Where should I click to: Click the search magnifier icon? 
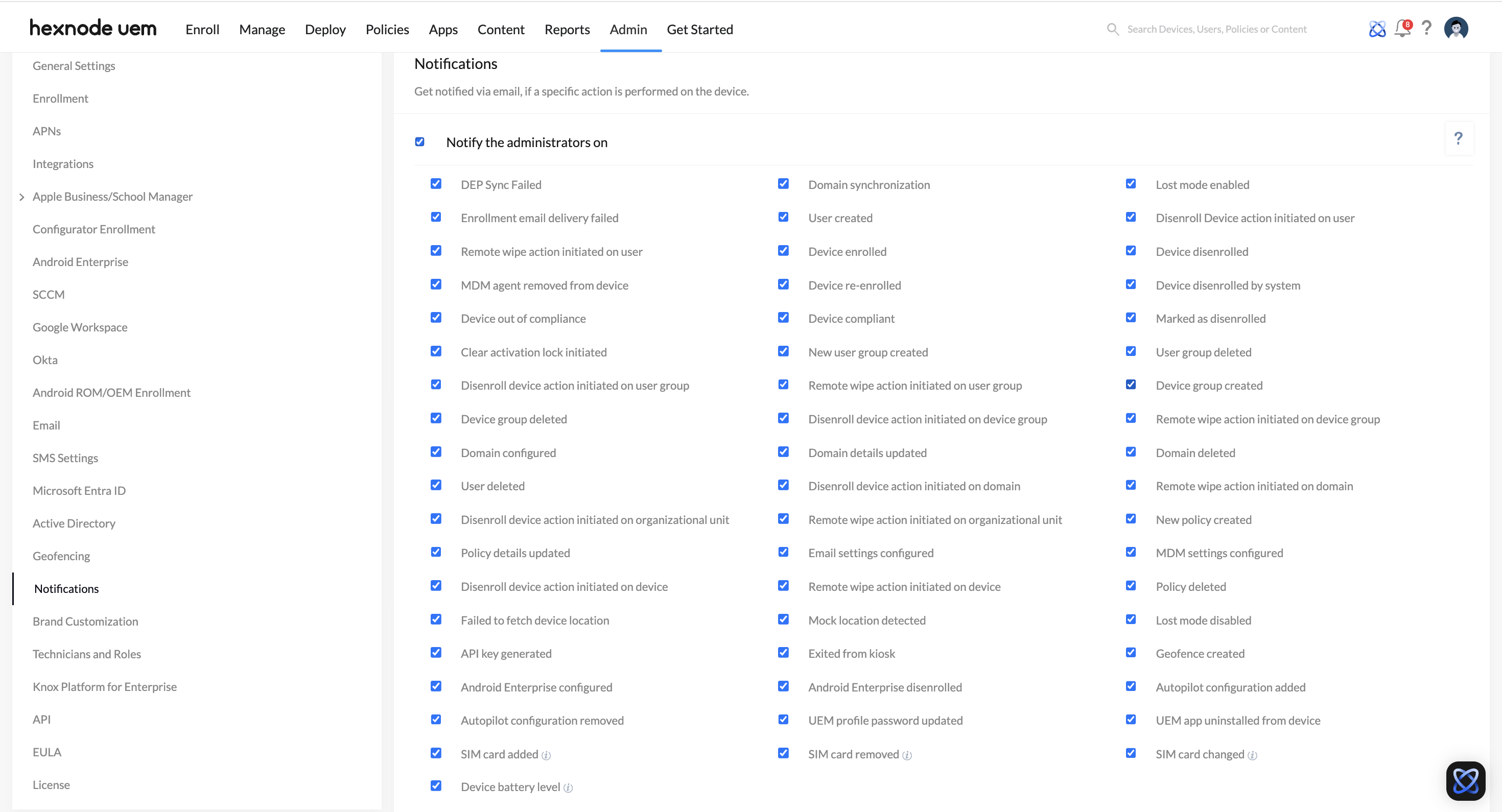(x=1113, y=29)
